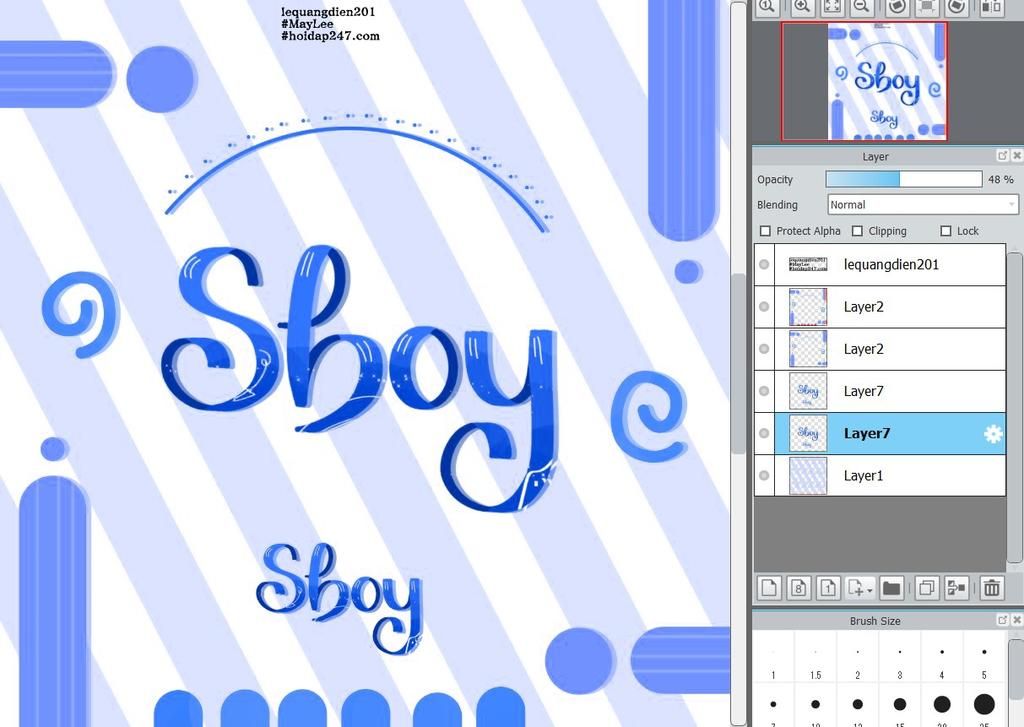This screenshot has width=1024, height=727.
Task: Click the Layer panel title bar
Action: 874,156
